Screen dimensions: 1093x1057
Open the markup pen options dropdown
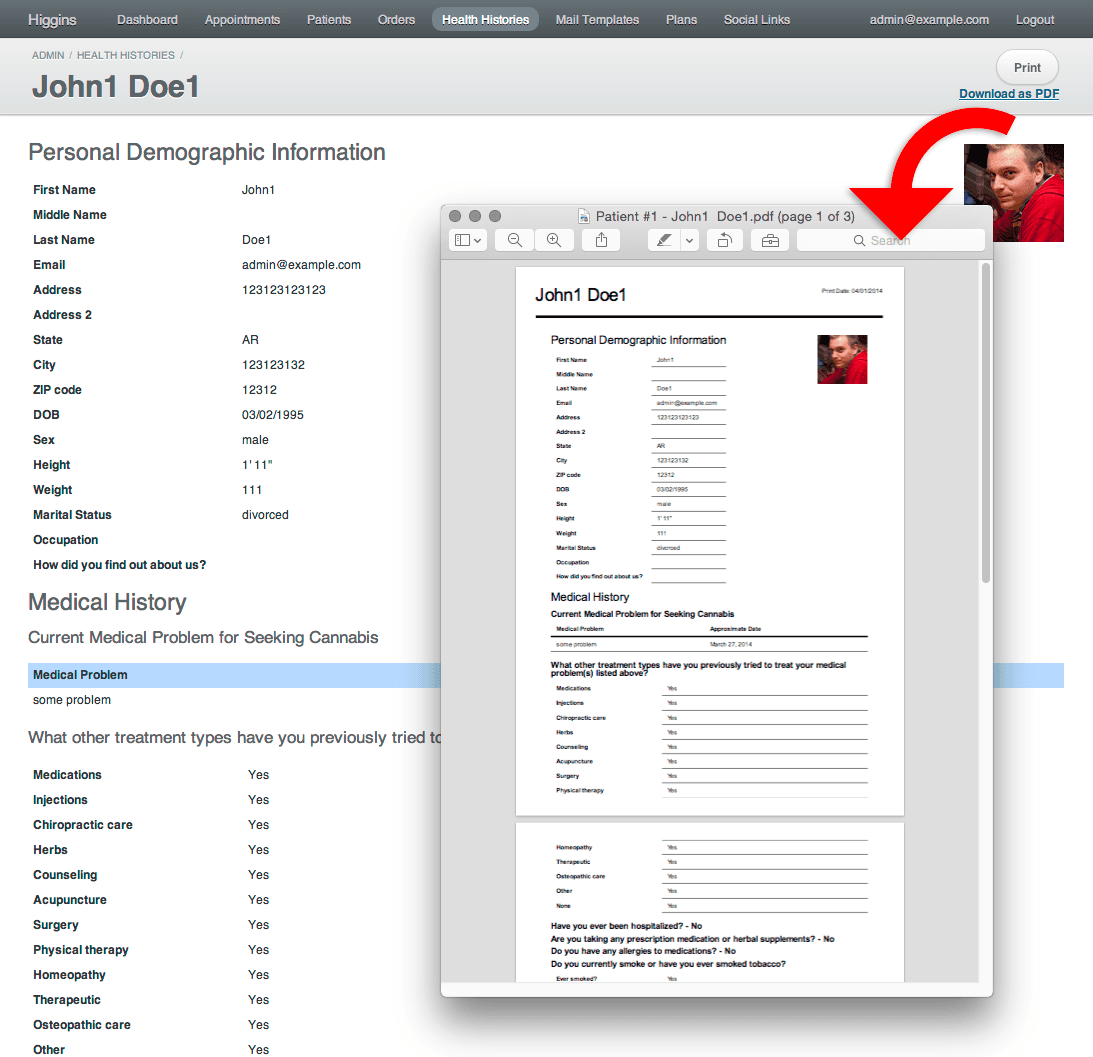pyautogui.click(x=689, y=241)
